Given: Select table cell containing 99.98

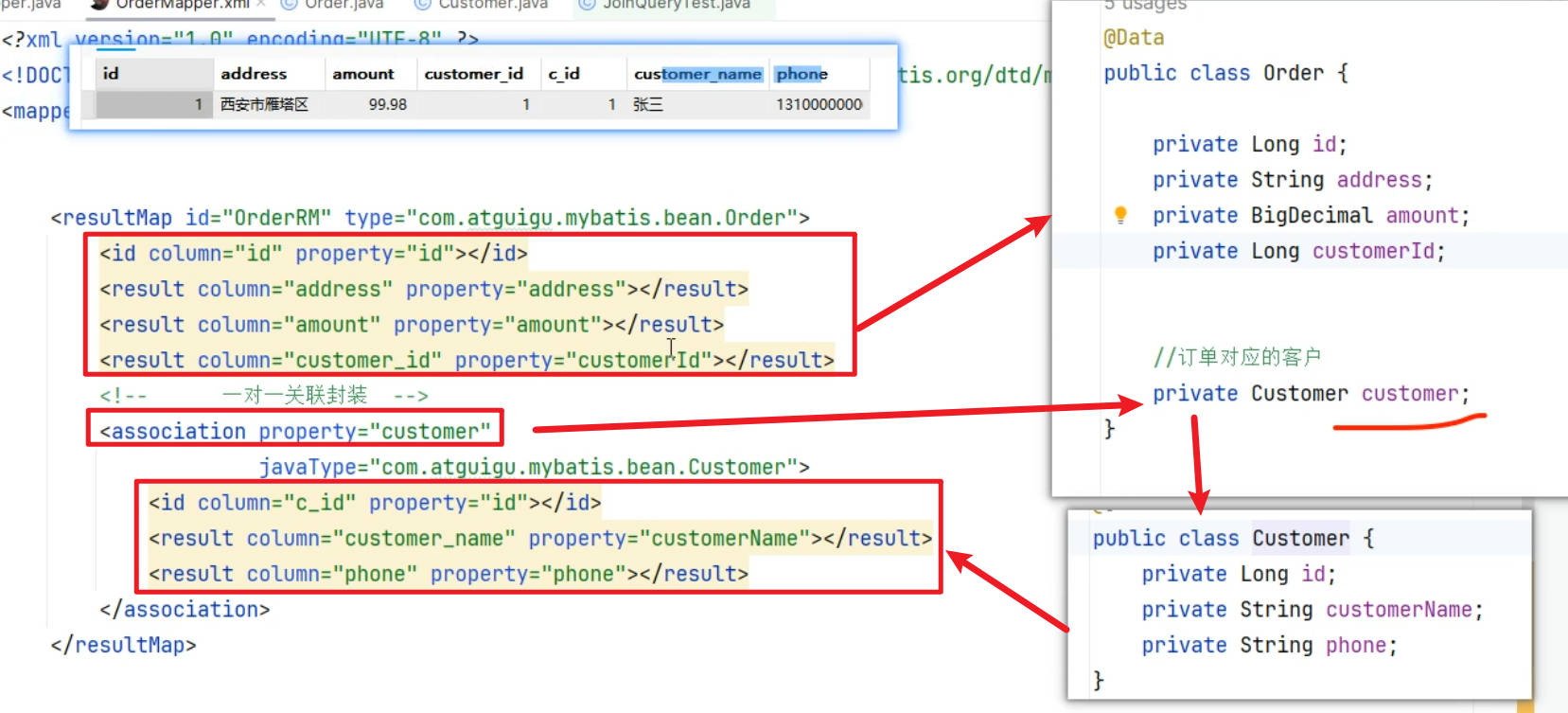Looking at the screenshot, I should (x=387, y=104).
